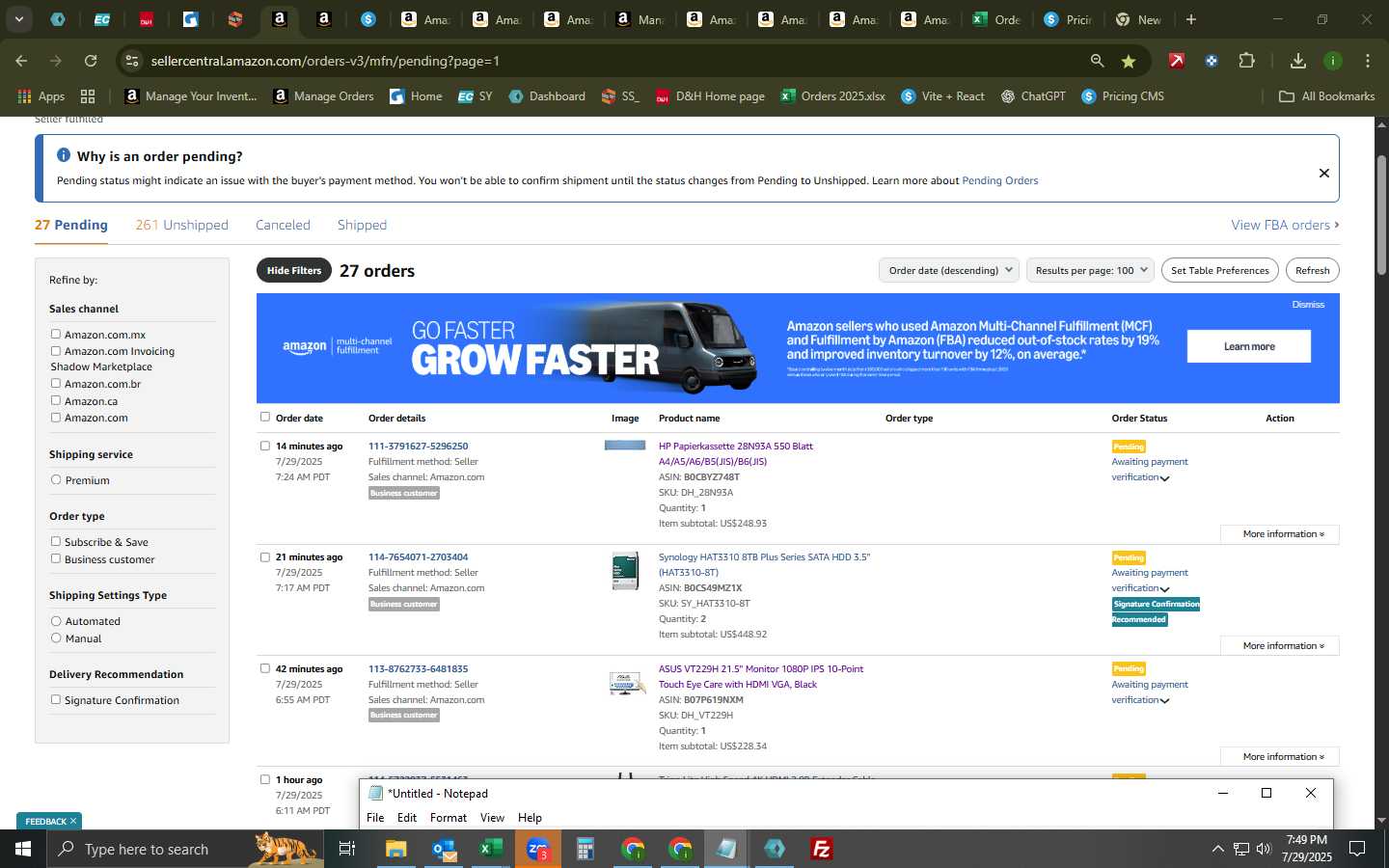This screenshot has width=1389, height=868.
Task: Open Excel from the taskbar
Action: coord(491,849)
